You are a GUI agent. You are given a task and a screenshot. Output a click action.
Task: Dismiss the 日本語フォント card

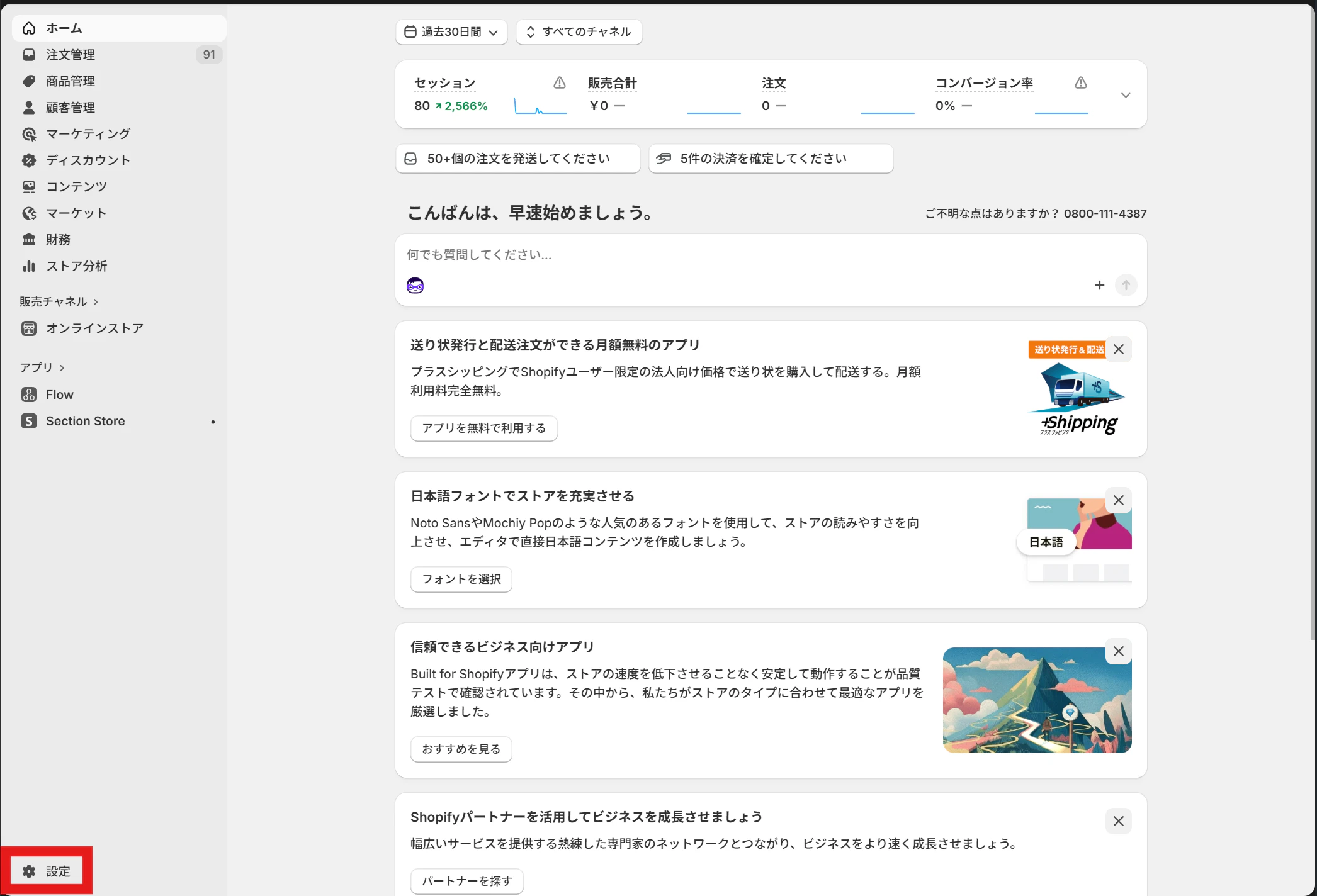(1119, 500)
